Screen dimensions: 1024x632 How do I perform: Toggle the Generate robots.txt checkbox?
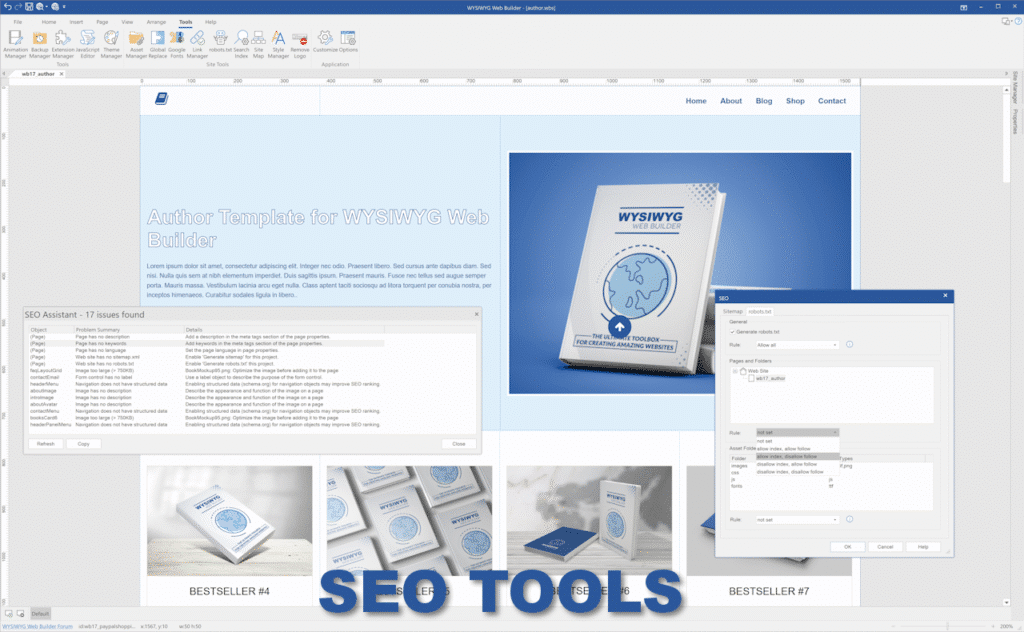731,332
